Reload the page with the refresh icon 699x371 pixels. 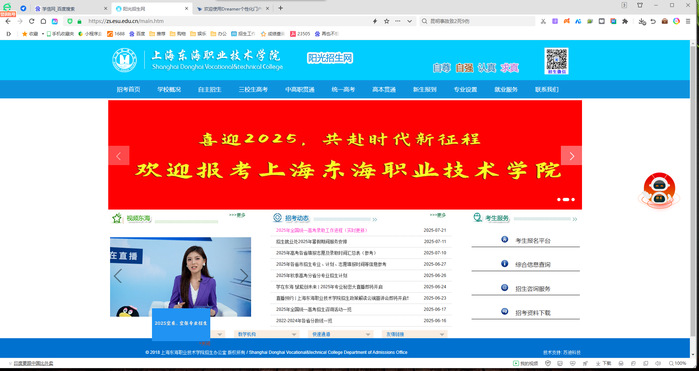pos(31,21)
